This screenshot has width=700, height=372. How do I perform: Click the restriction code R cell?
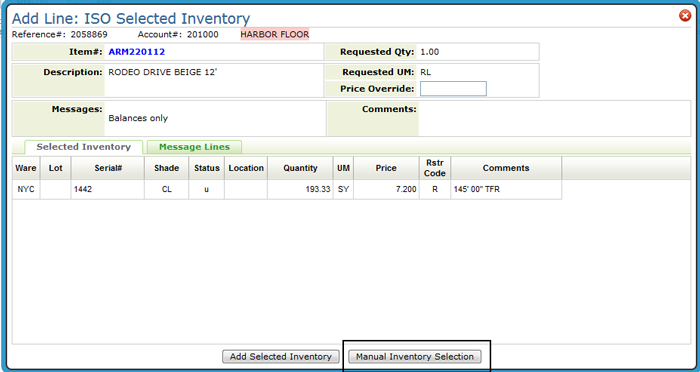(x=435, y=189)
